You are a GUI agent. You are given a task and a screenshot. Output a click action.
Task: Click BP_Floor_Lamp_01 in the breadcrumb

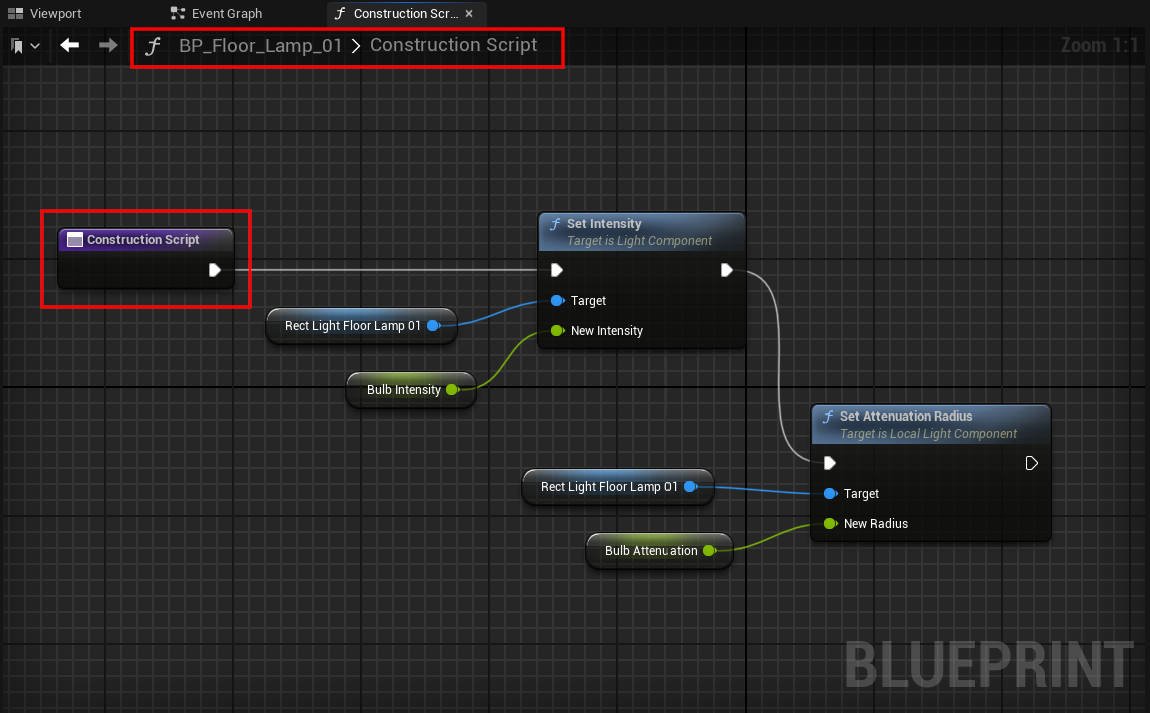point(260,45)
